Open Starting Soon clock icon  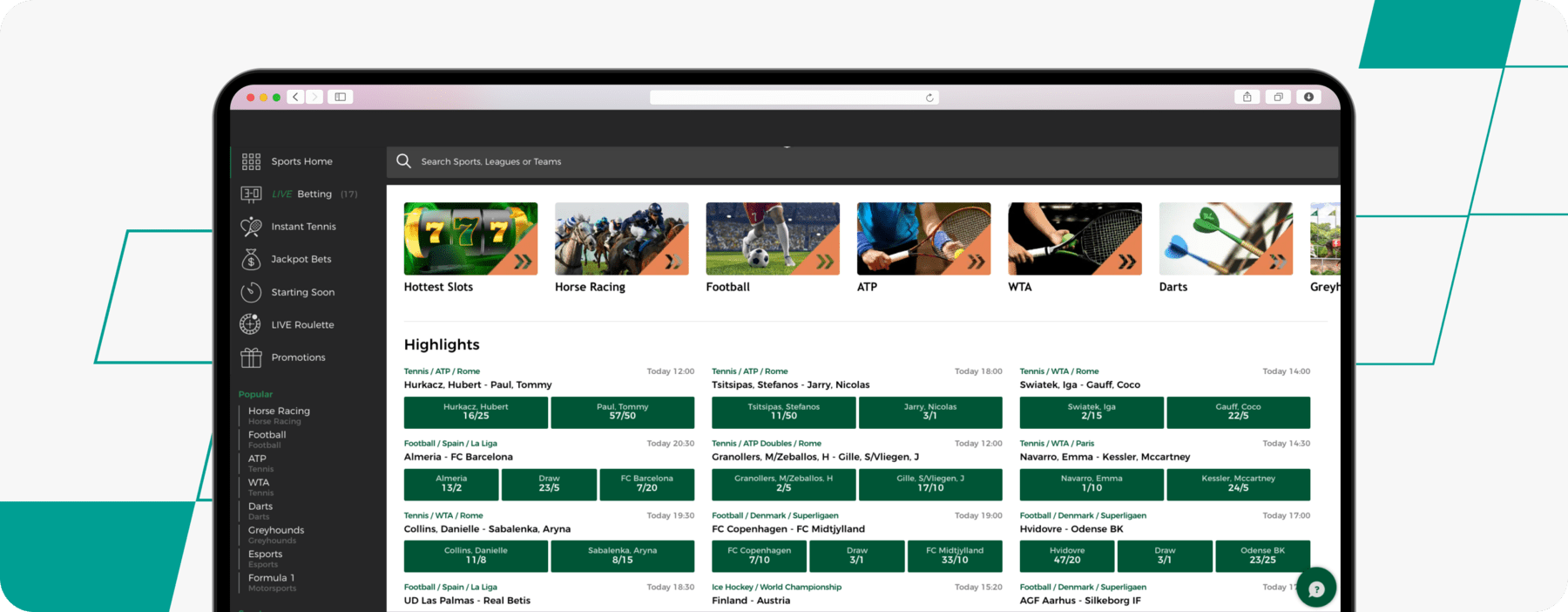coord(251,292)
